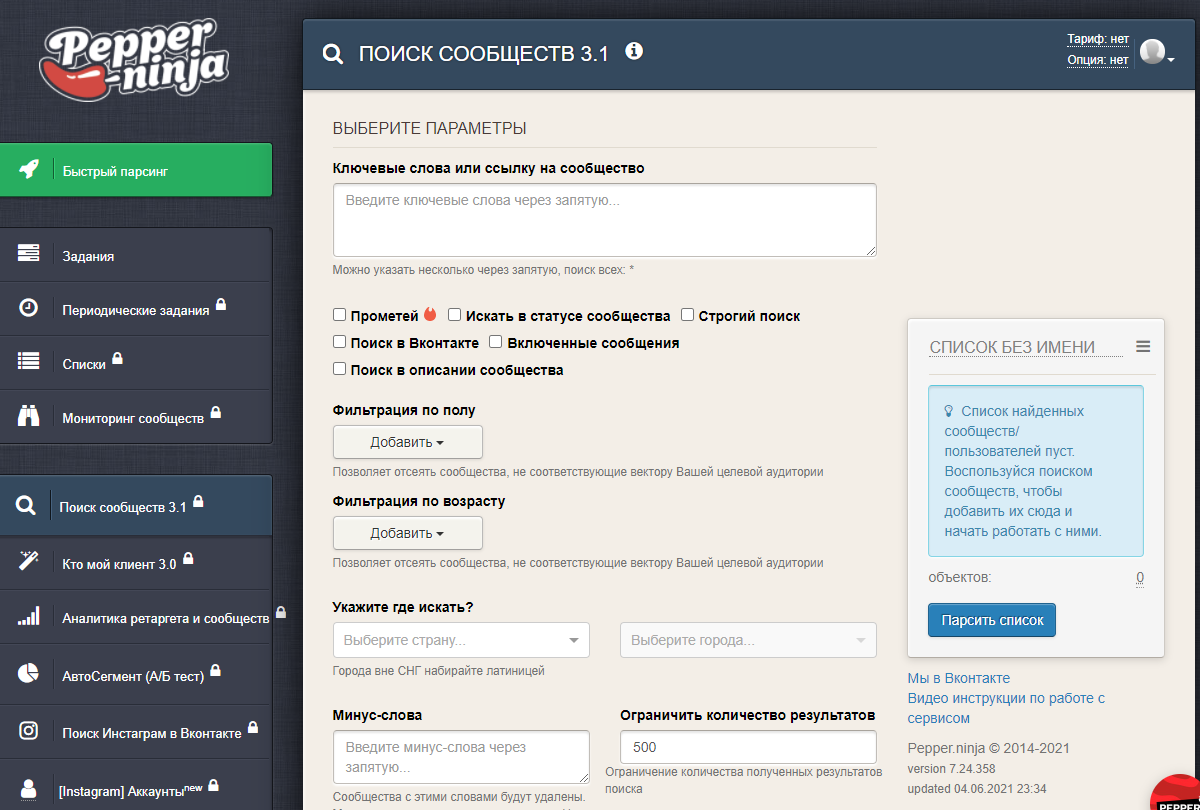This screenshot has height=810, width=1200.
Task: Select Аналитика ретаргета и сообществ item
Action: [x=136, y=618]
